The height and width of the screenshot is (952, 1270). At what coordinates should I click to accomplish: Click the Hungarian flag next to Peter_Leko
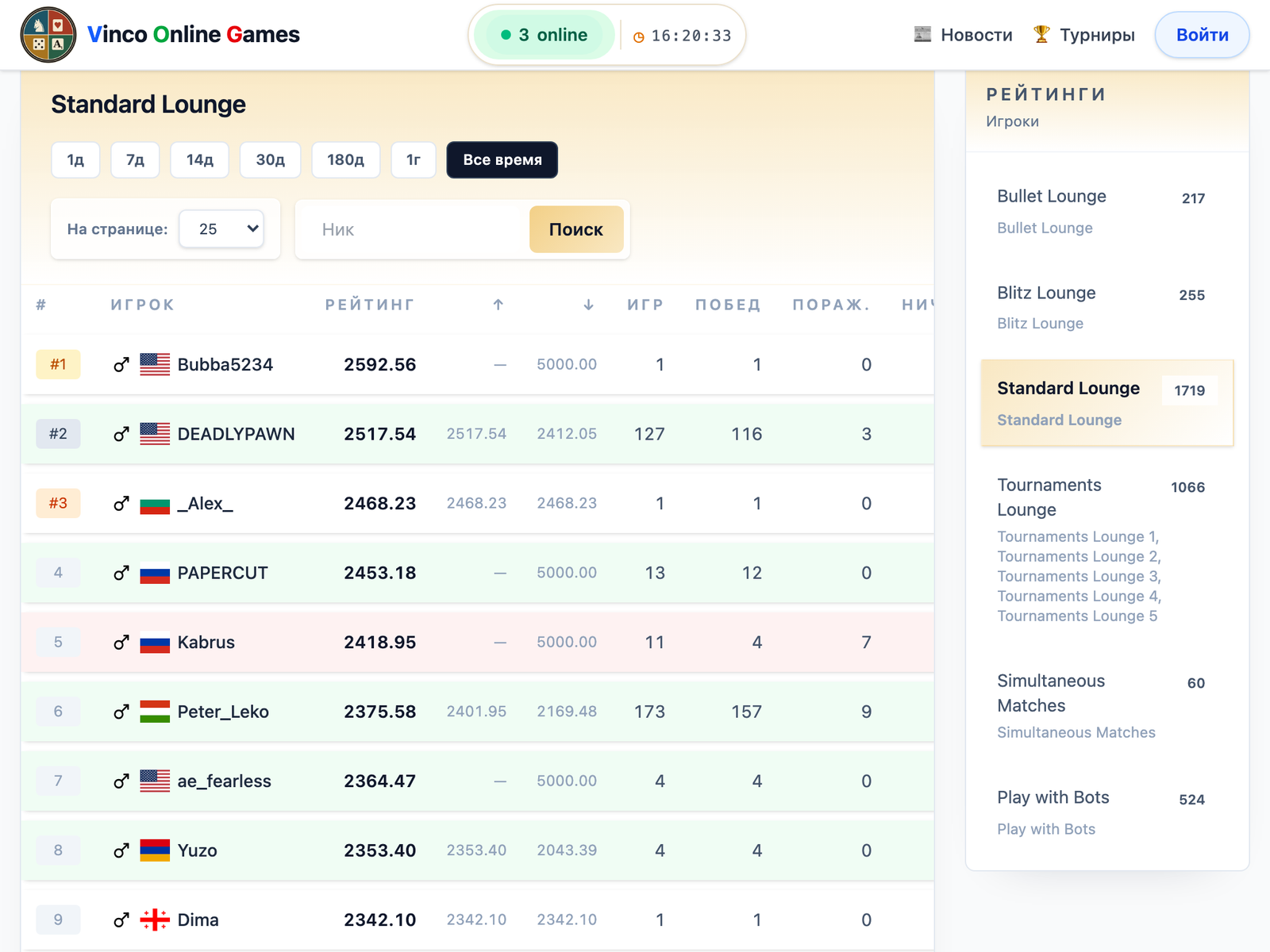point(155,712)
